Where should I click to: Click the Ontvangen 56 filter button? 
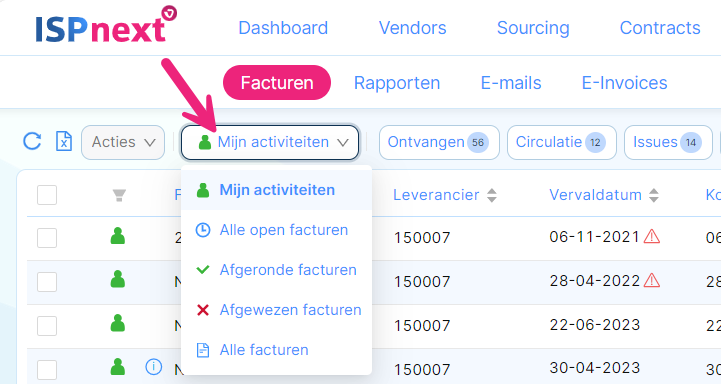[x=439, y=143]
